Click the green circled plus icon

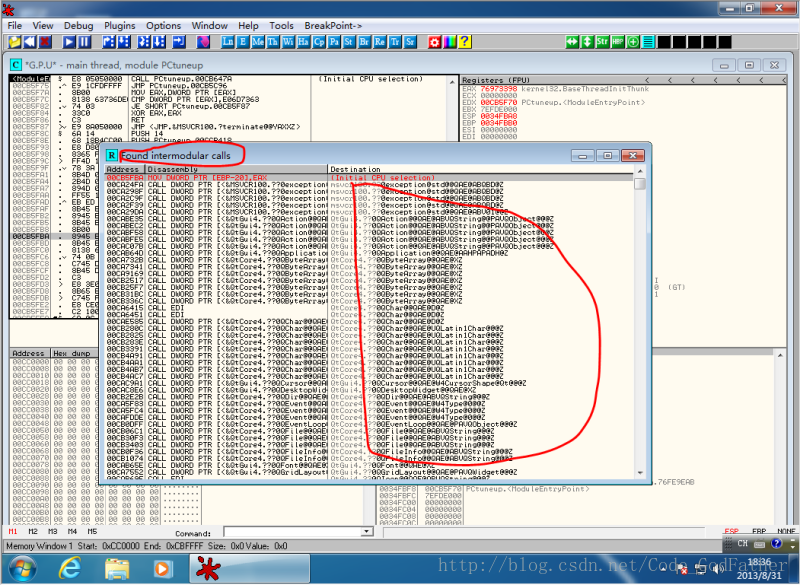pyautogui.click(x=633, y=42)
